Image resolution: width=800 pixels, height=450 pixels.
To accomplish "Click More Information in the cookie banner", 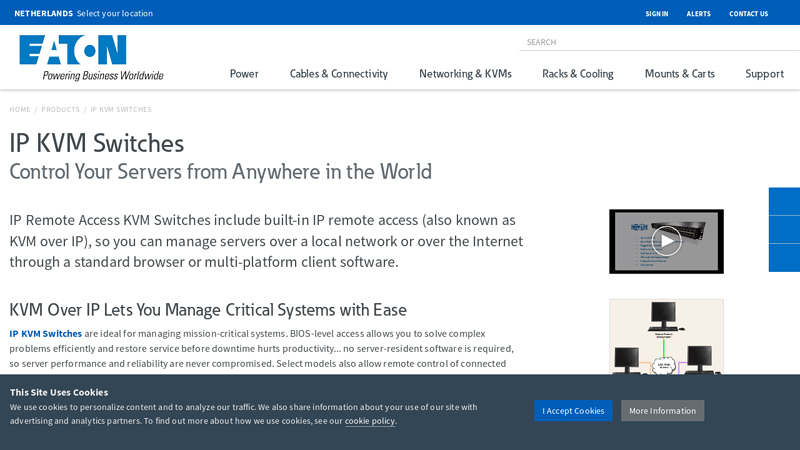I will coord(662,411).
